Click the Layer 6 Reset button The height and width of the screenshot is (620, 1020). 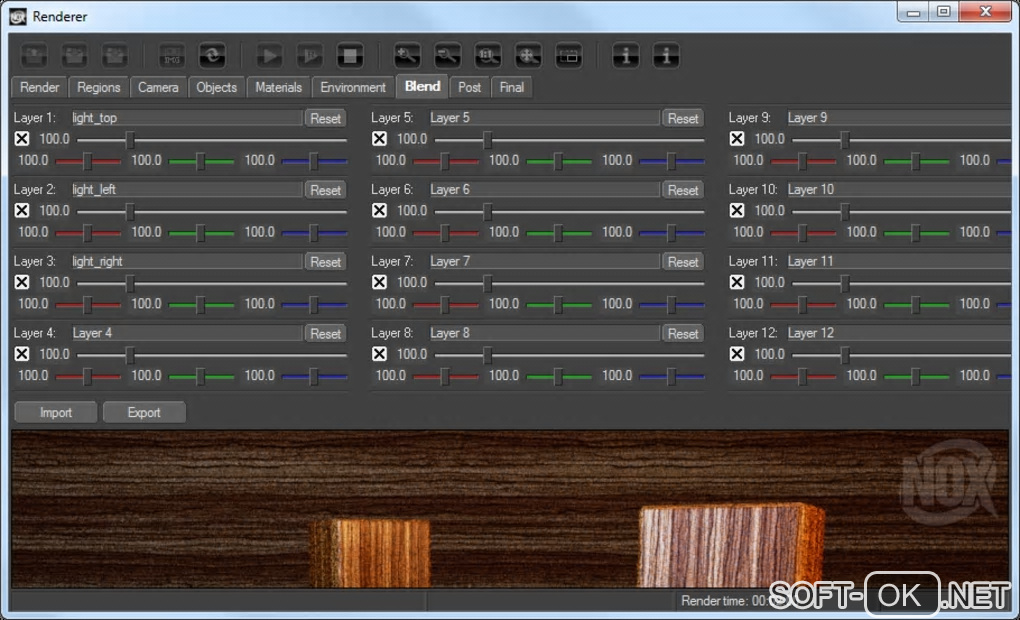pos(683,190)
